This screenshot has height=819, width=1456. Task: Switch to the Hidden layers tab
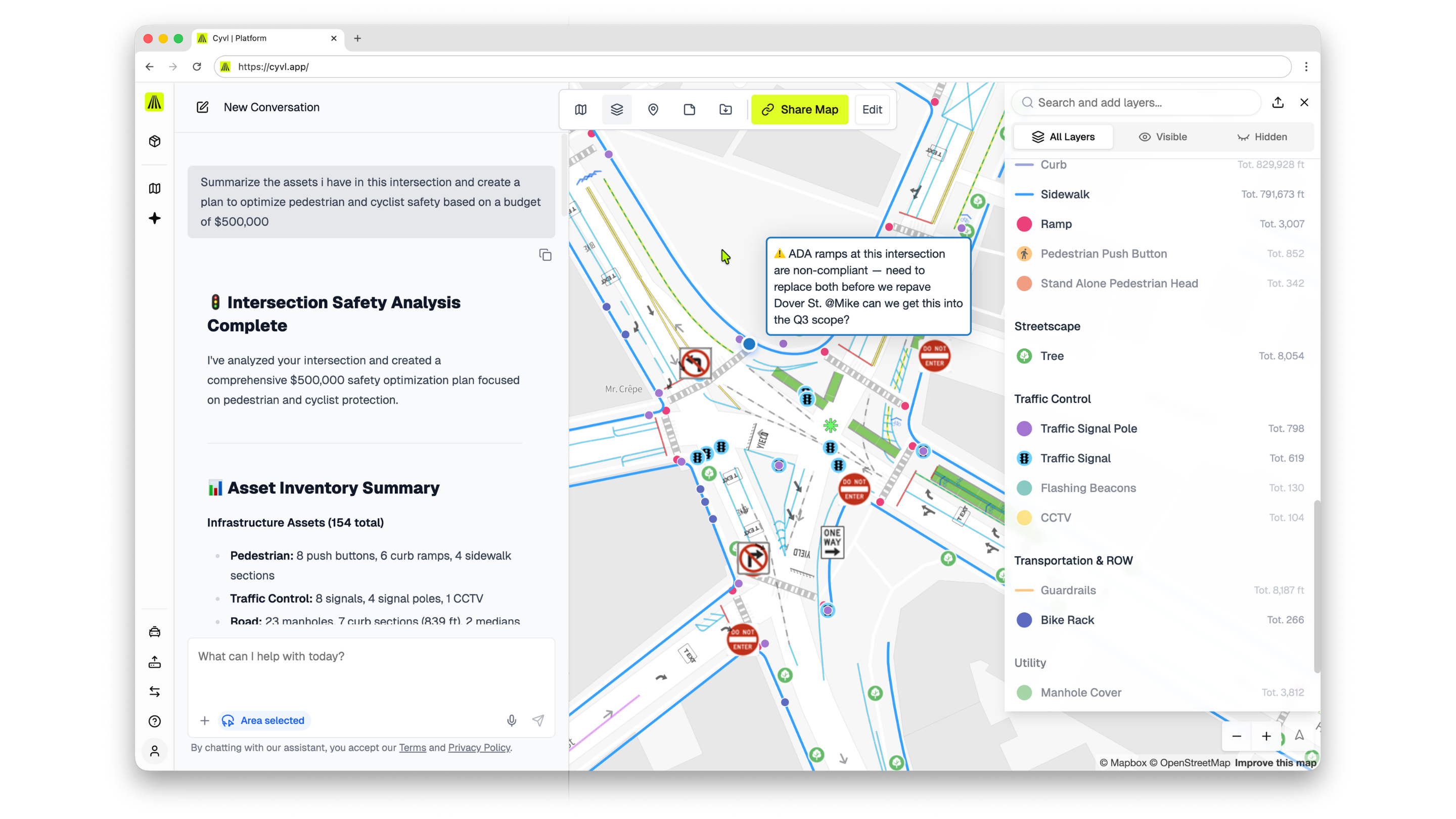[1262, 137]
